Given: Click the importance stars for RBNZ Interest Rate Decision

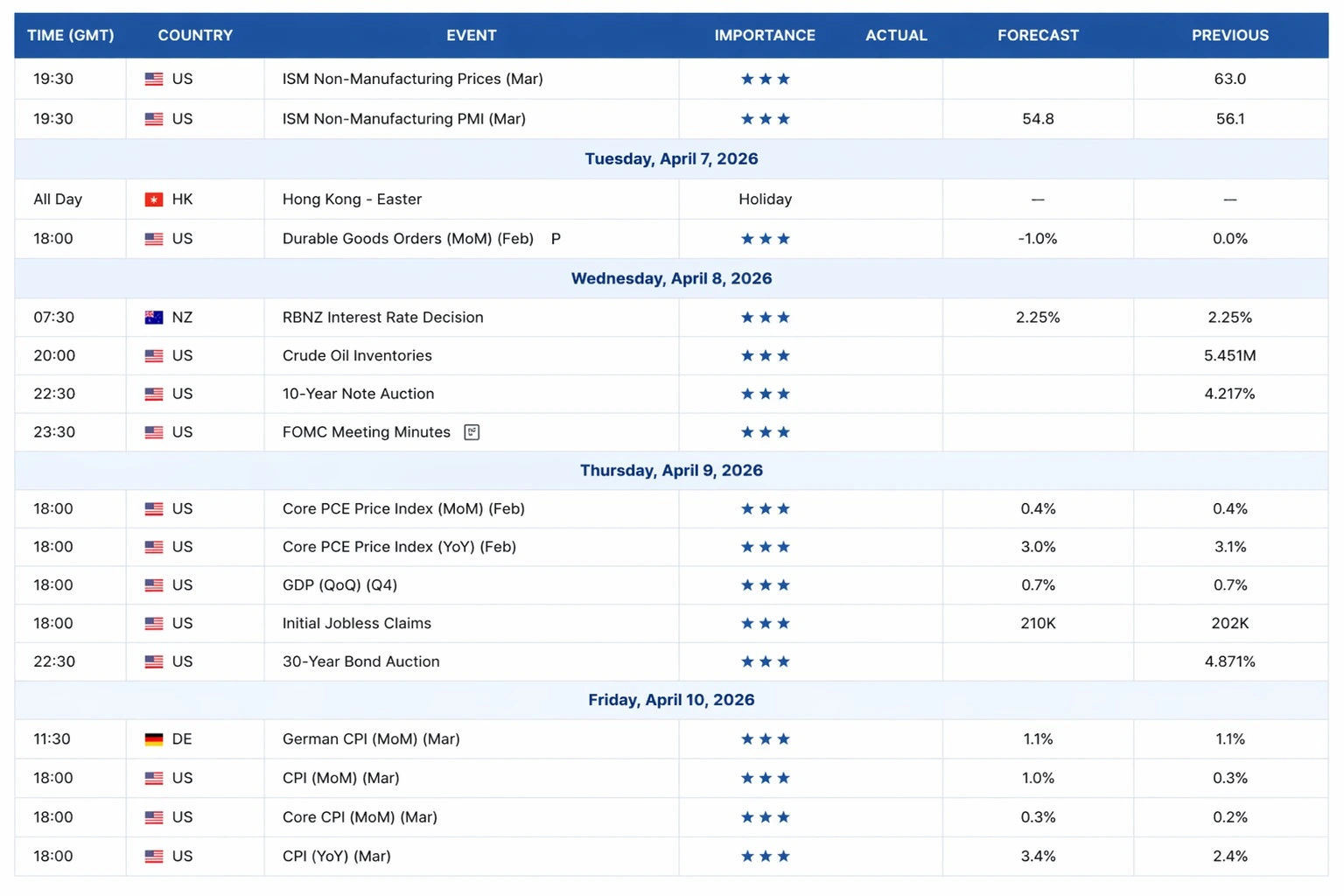Looking at the screenshot, I should tap(765, 318).
